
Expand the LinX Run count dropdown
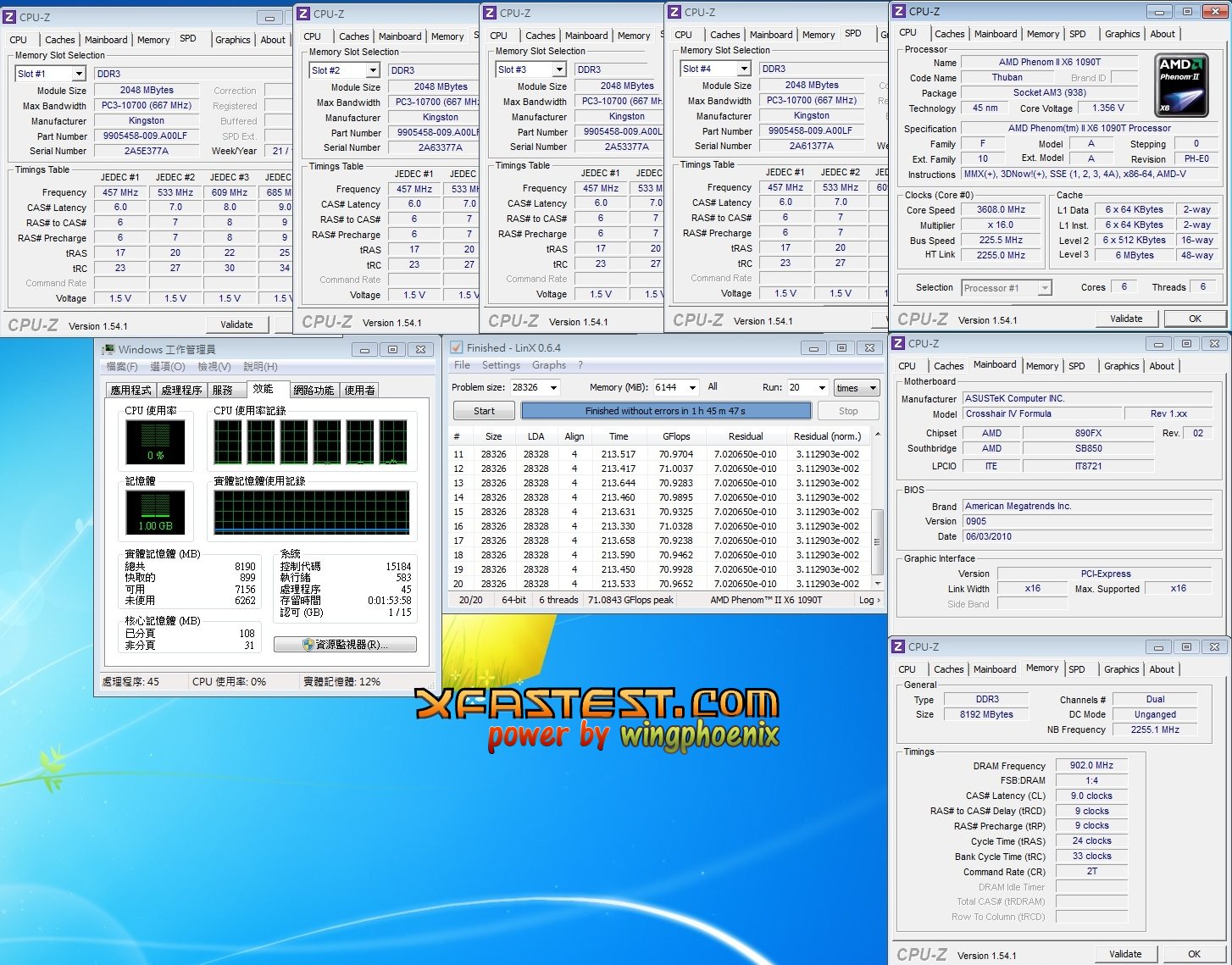pyautogui.click(x=822, y=387)
